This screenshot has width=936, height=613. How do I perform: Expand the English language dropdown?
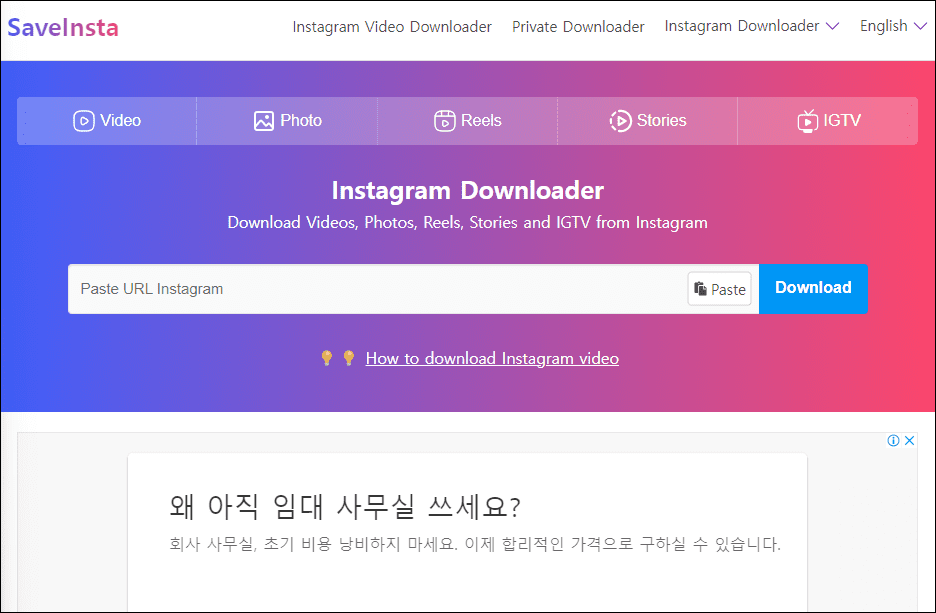tap(893, 26)
